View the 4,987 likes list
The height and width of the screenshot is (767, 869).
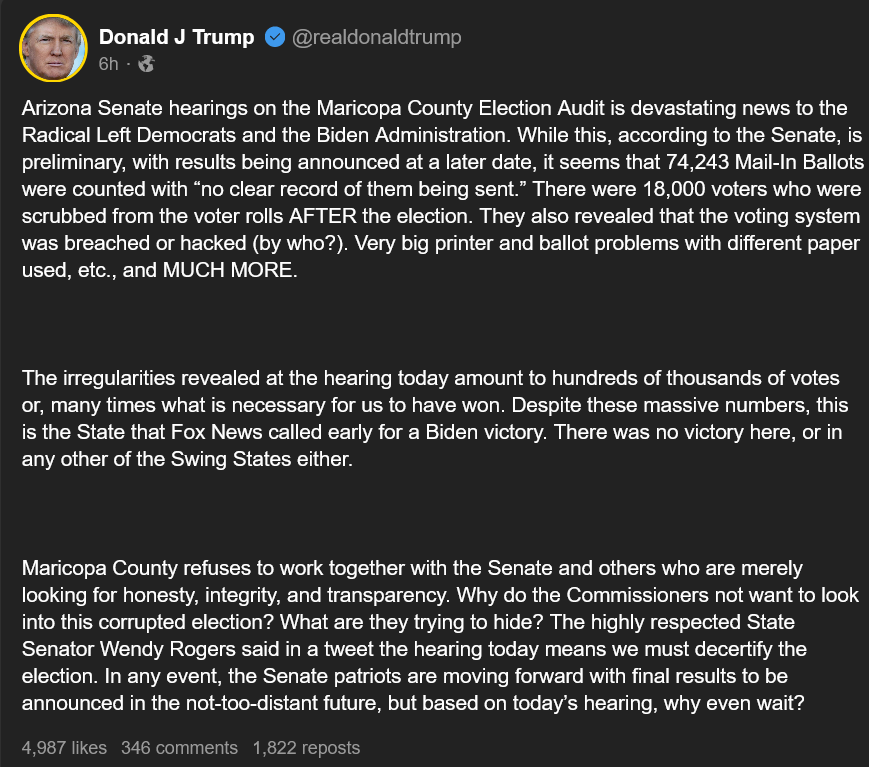(x=64, y=748)
